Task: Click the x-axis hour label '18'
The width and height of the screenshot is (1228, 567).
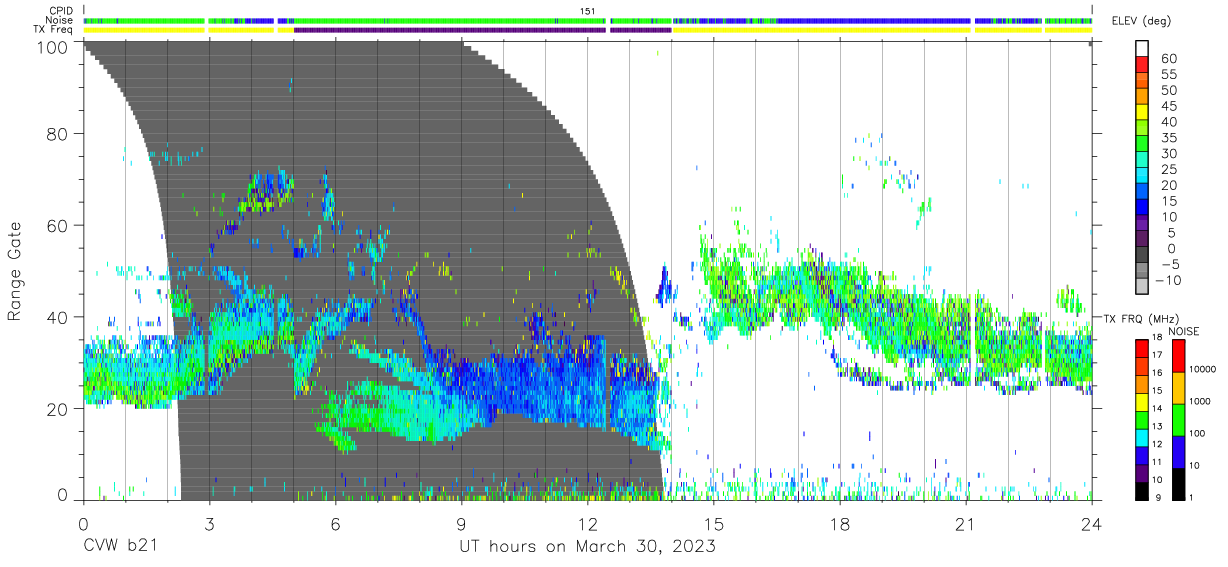Action: tap(839, 522)
